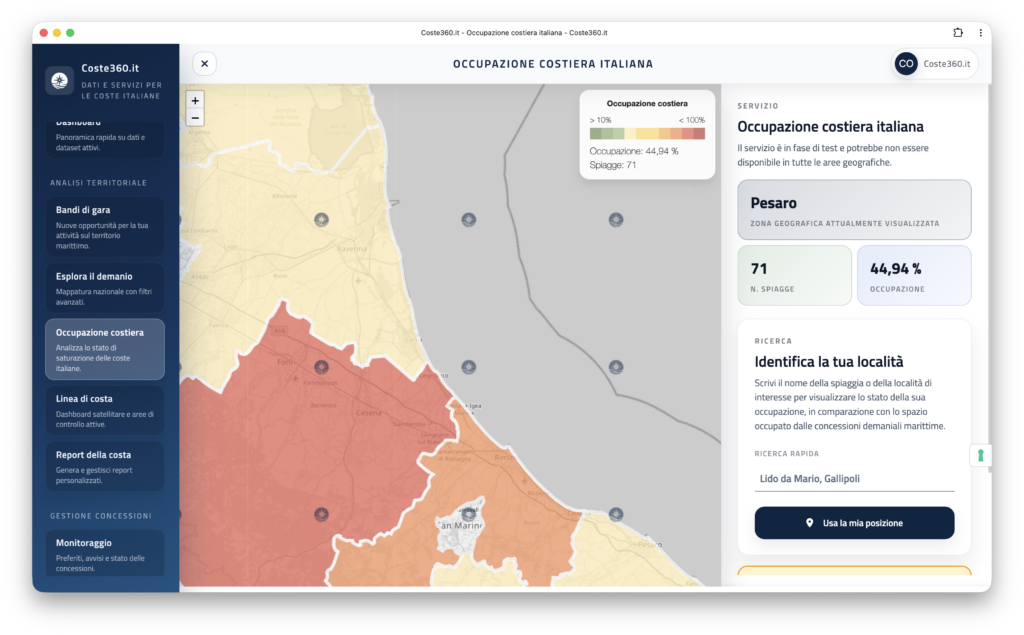Select Occupazione costiera in sidebar
The height and width of the screenshot is (635, 1024).
click(x=104, y=349)
